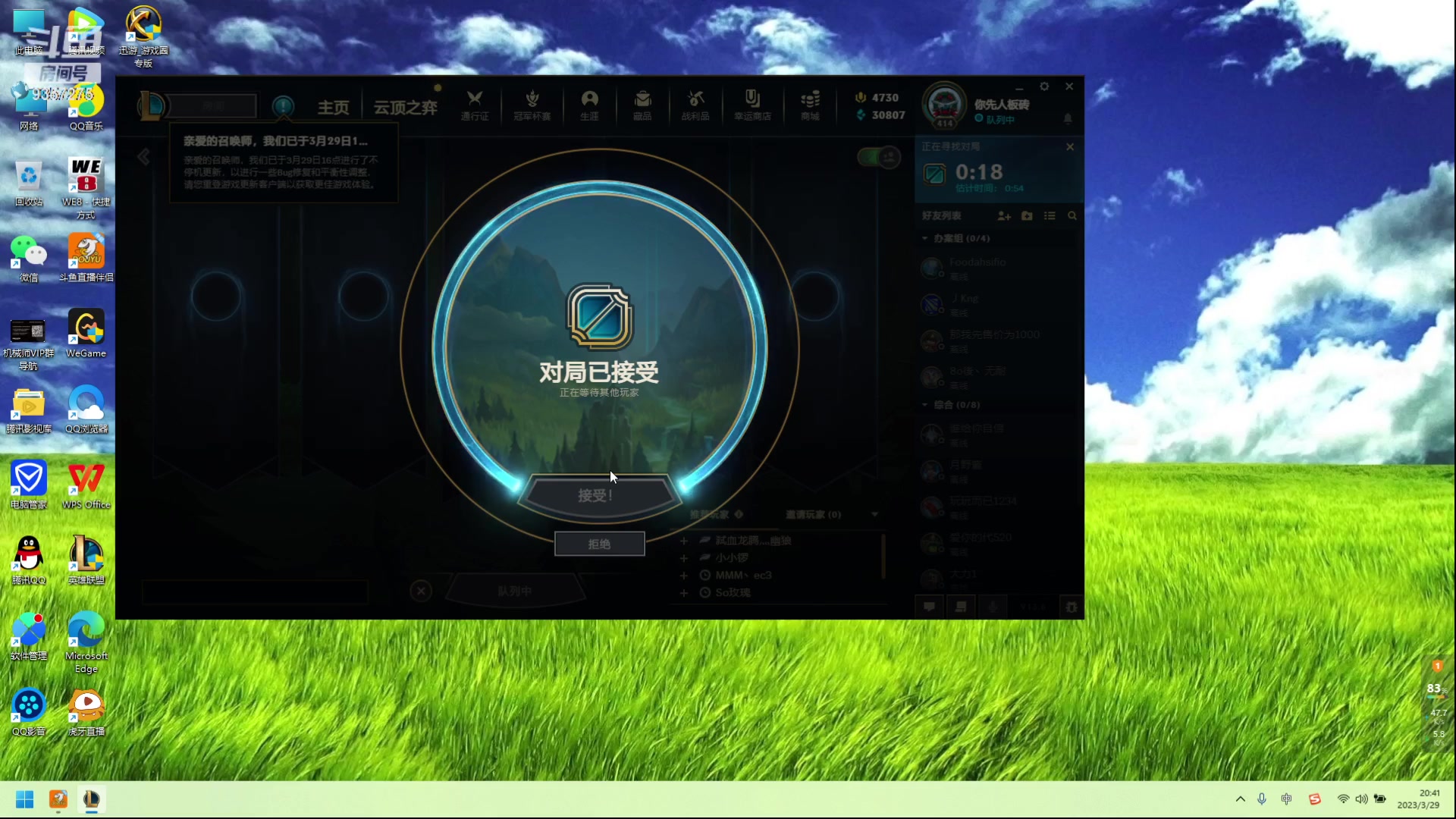This screenshot has width=1456, height=819.
Task: Close the 正在寻找对局 queue panel
Action: tap(1070, 146)
